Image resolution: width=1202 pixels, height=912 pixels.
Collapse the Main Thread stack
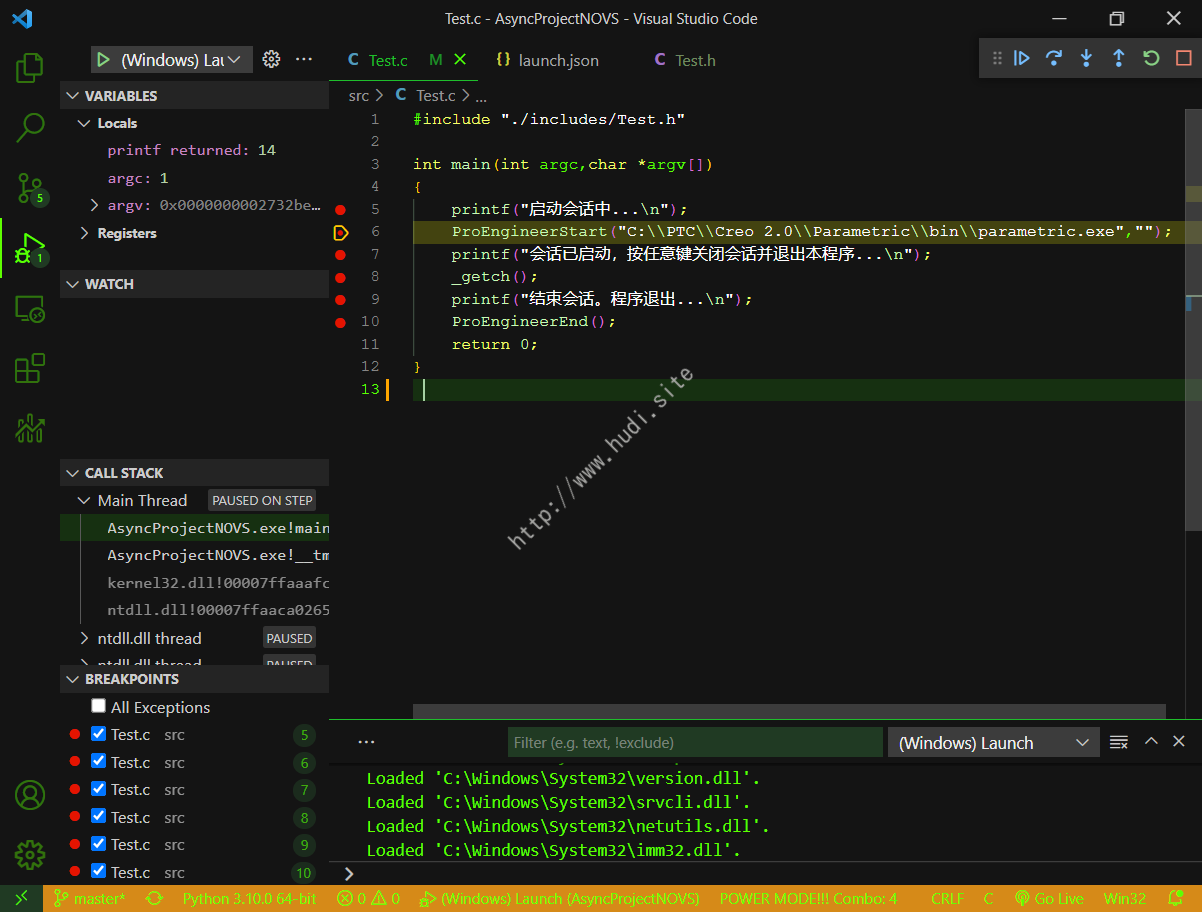pyautogui.click(x=84, y=500)
